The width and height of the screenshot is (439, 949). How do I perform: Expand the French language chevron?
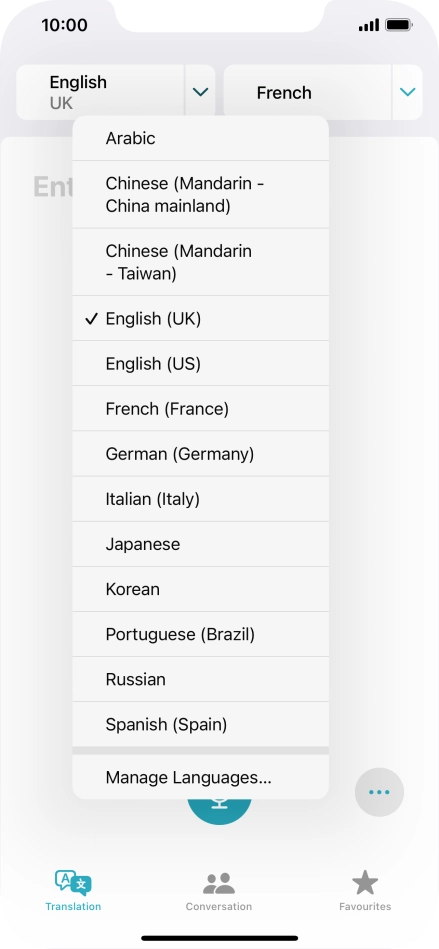point(408,92)
